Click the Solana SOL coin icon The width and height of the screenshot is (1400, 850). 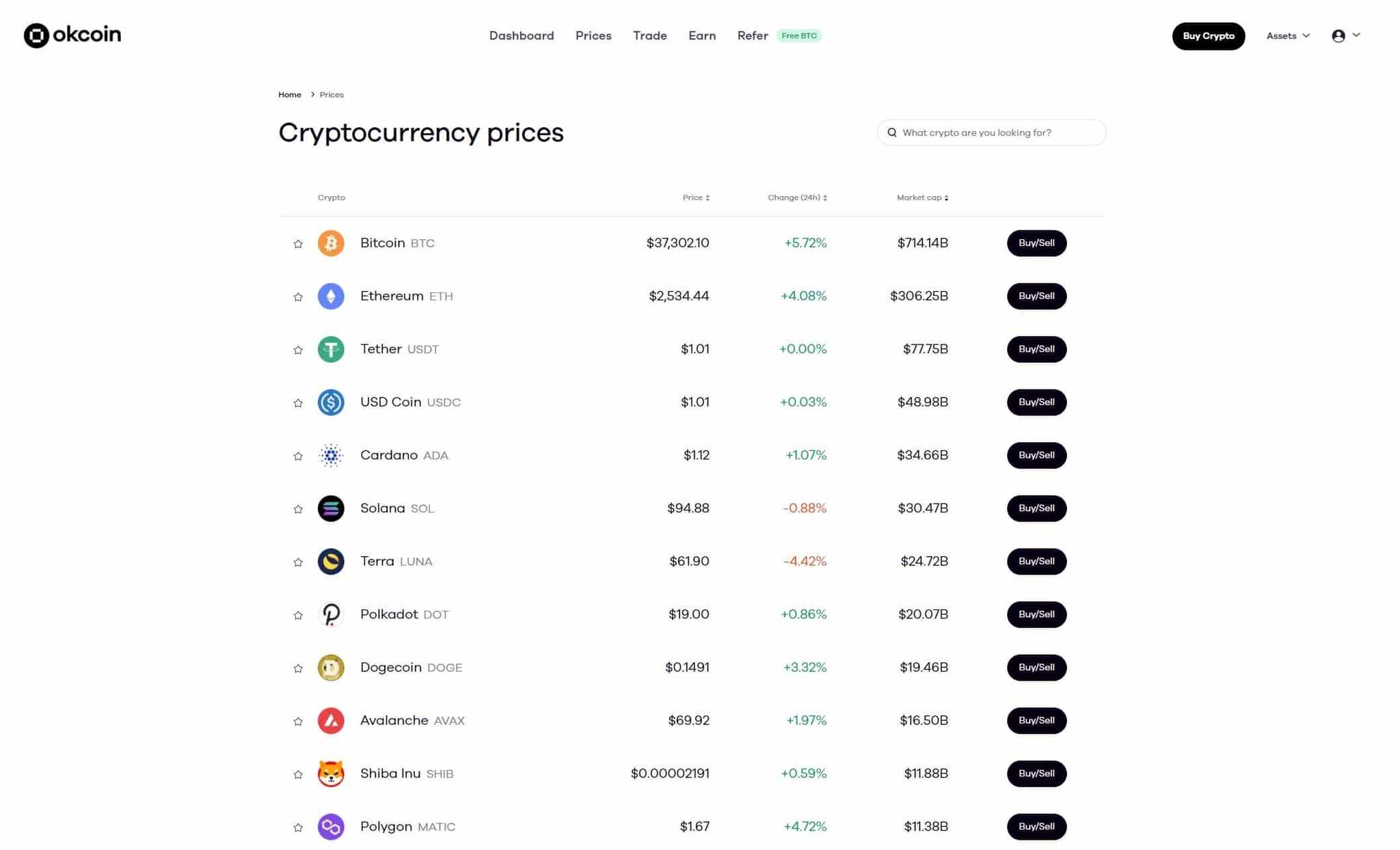point(331,508)
